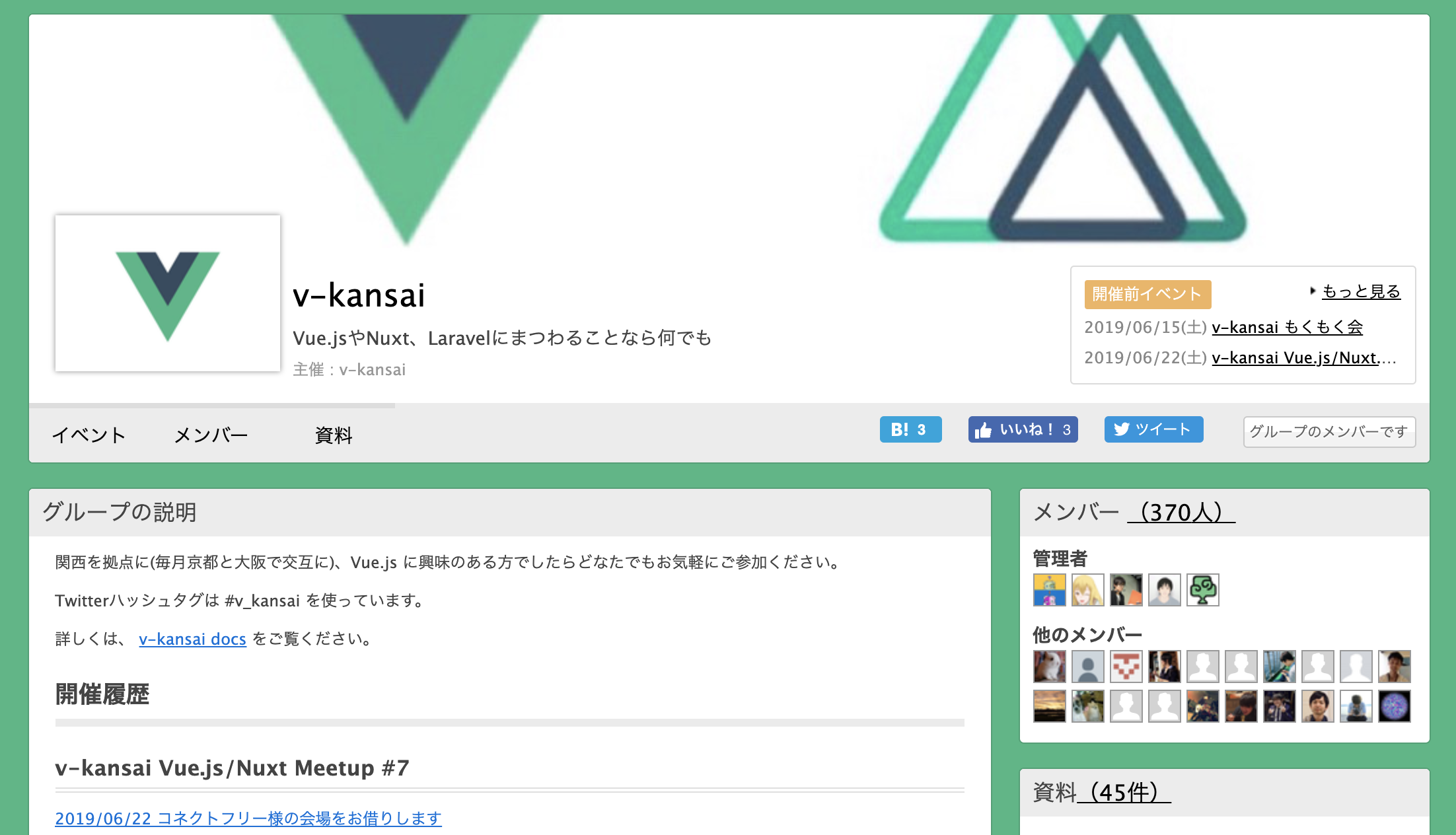Share the group with the ツイート bird button
The height and width of the screenshot is (835, 1456).
coord(1153,429)
